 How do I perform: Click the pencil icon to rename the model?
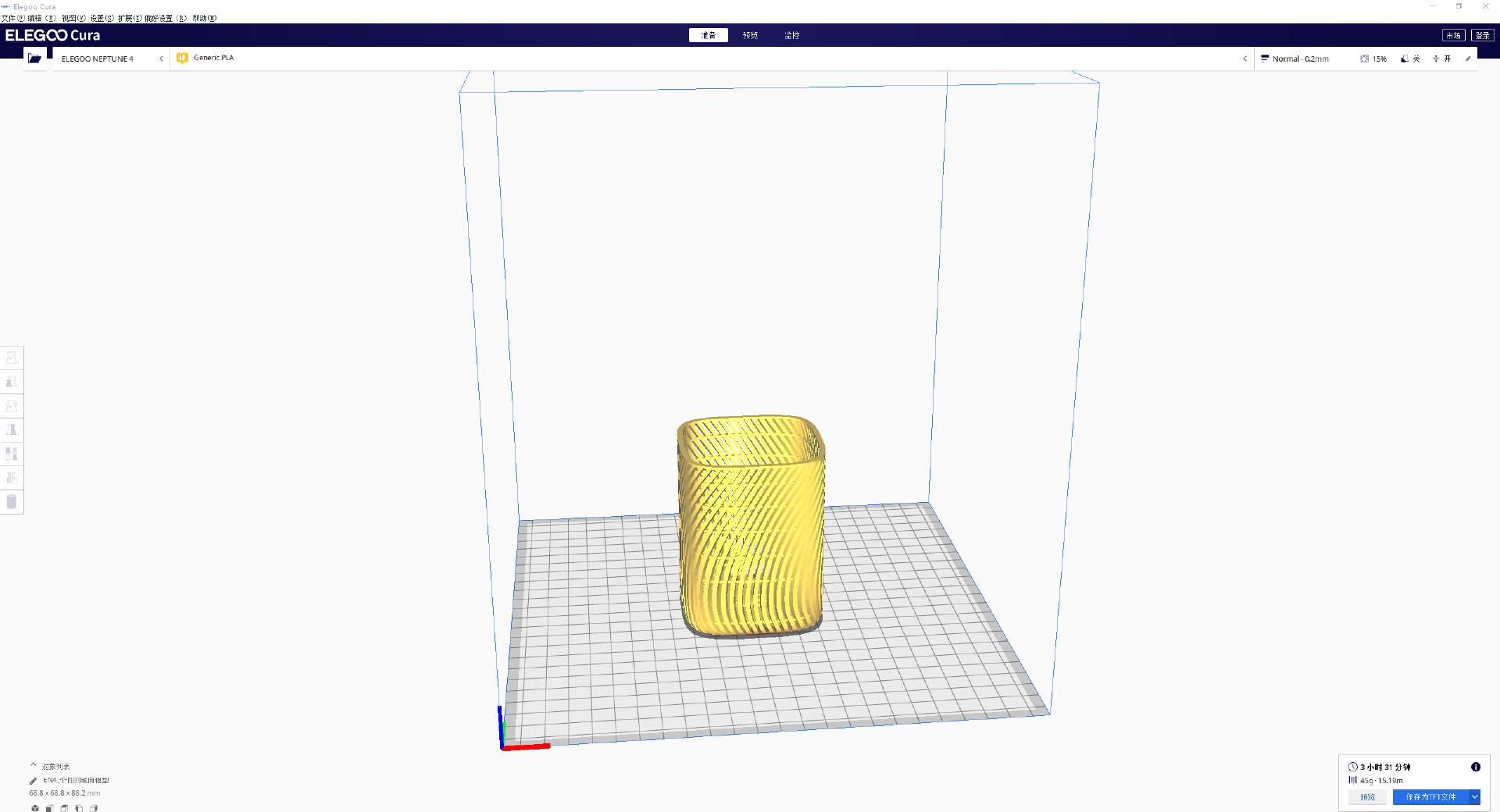tap(34, 781)
